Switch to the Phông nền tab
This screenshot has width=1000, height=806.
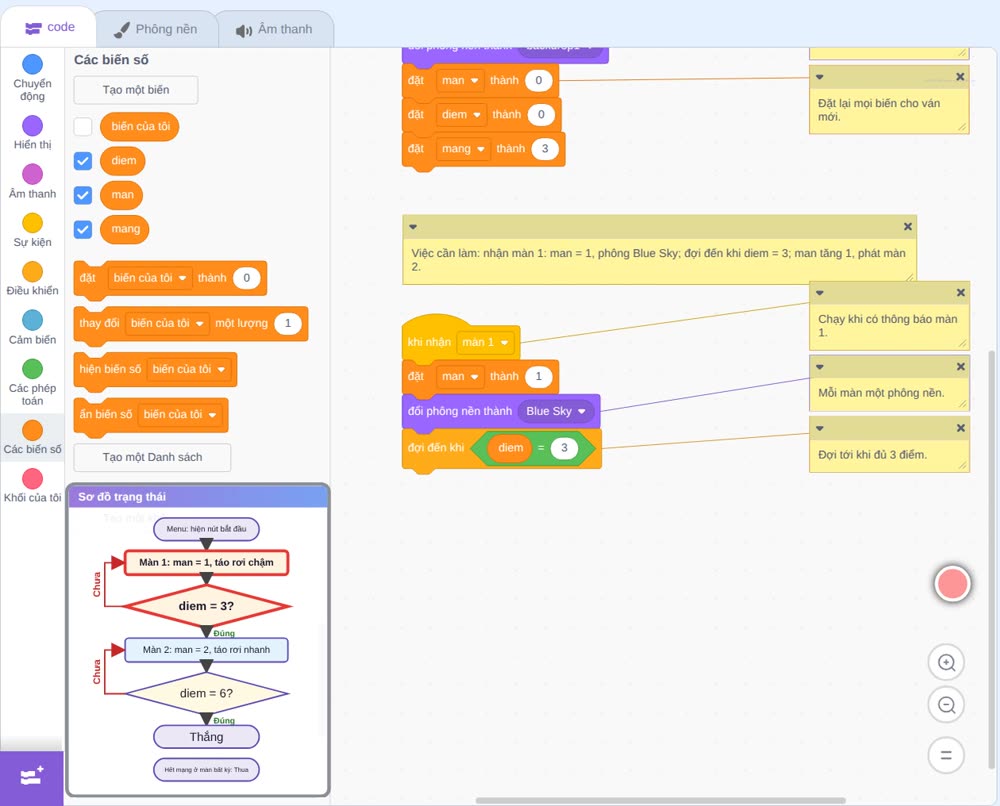click(156, 29)
